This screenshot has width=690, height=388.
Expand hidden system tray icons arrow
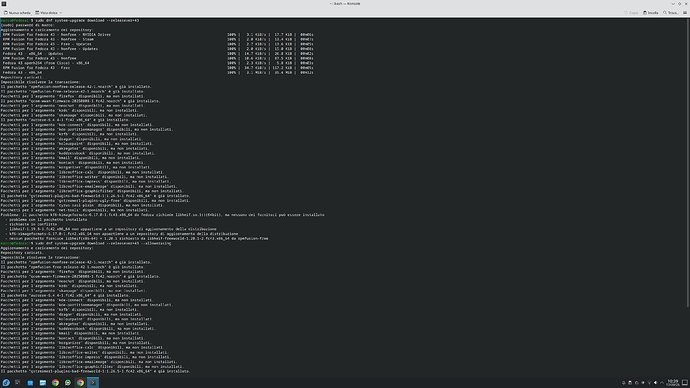point(662,383)
